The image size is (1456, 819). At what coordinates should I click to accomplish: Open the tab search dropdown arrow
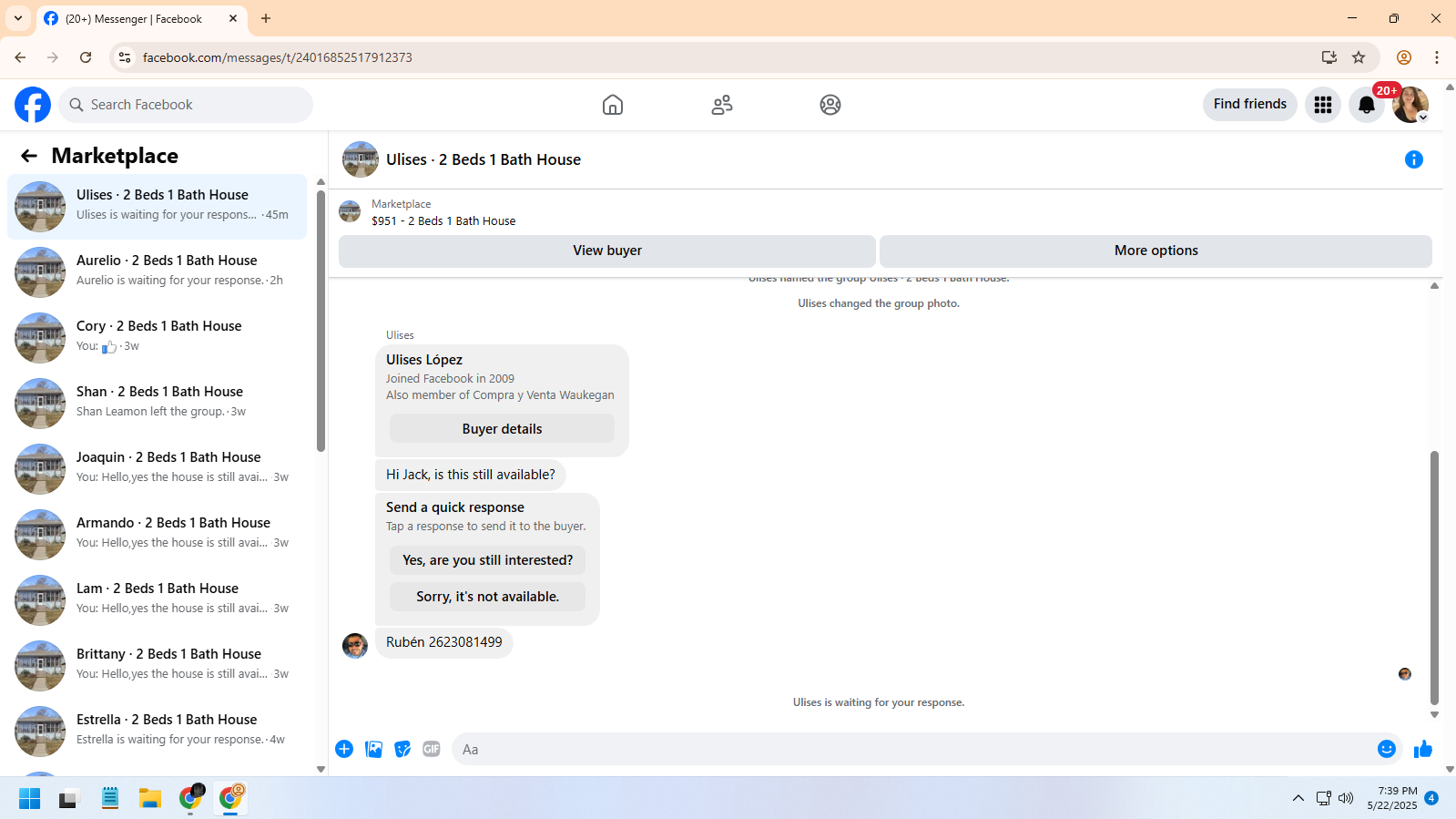(x=18, y=18)
